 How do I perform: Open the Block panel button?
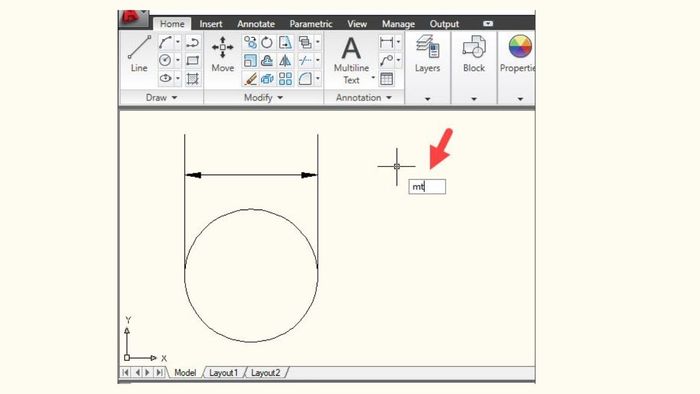(474, 54)
